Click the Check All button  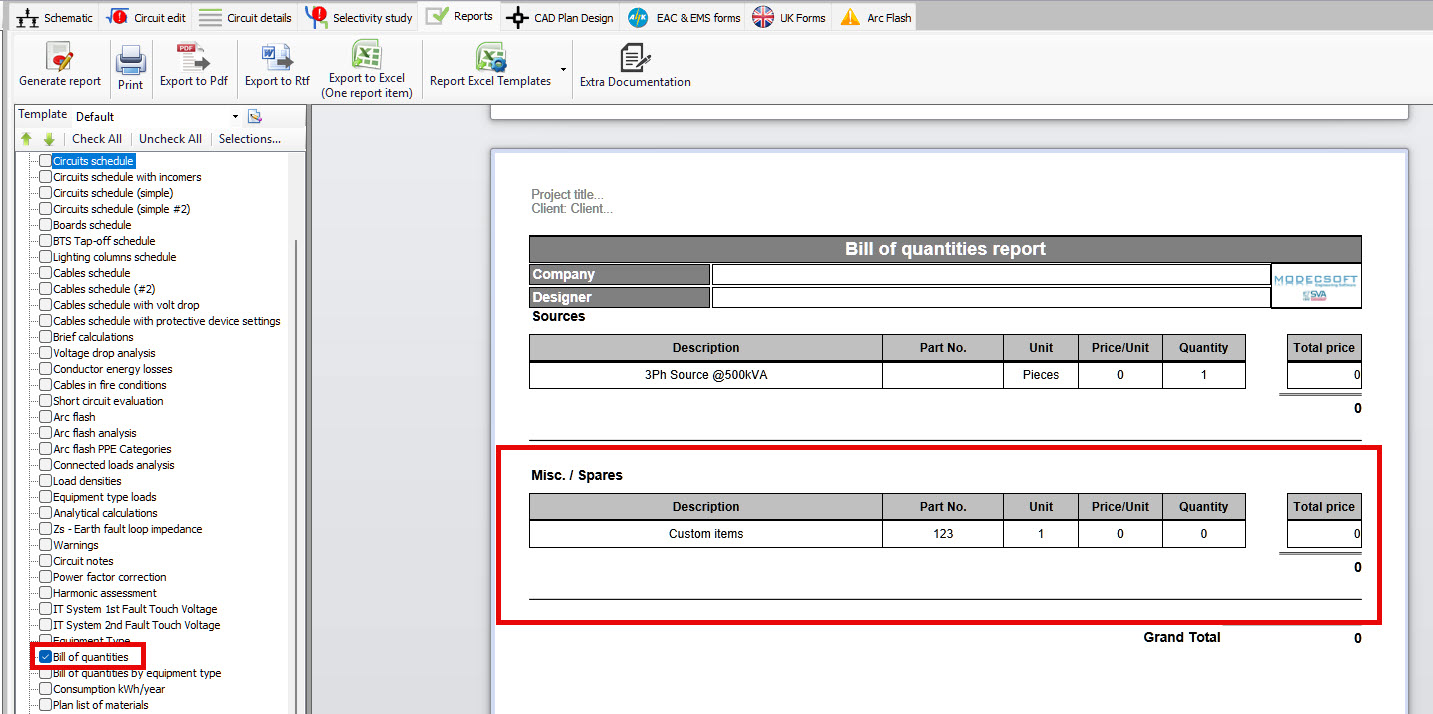point(97,139)
